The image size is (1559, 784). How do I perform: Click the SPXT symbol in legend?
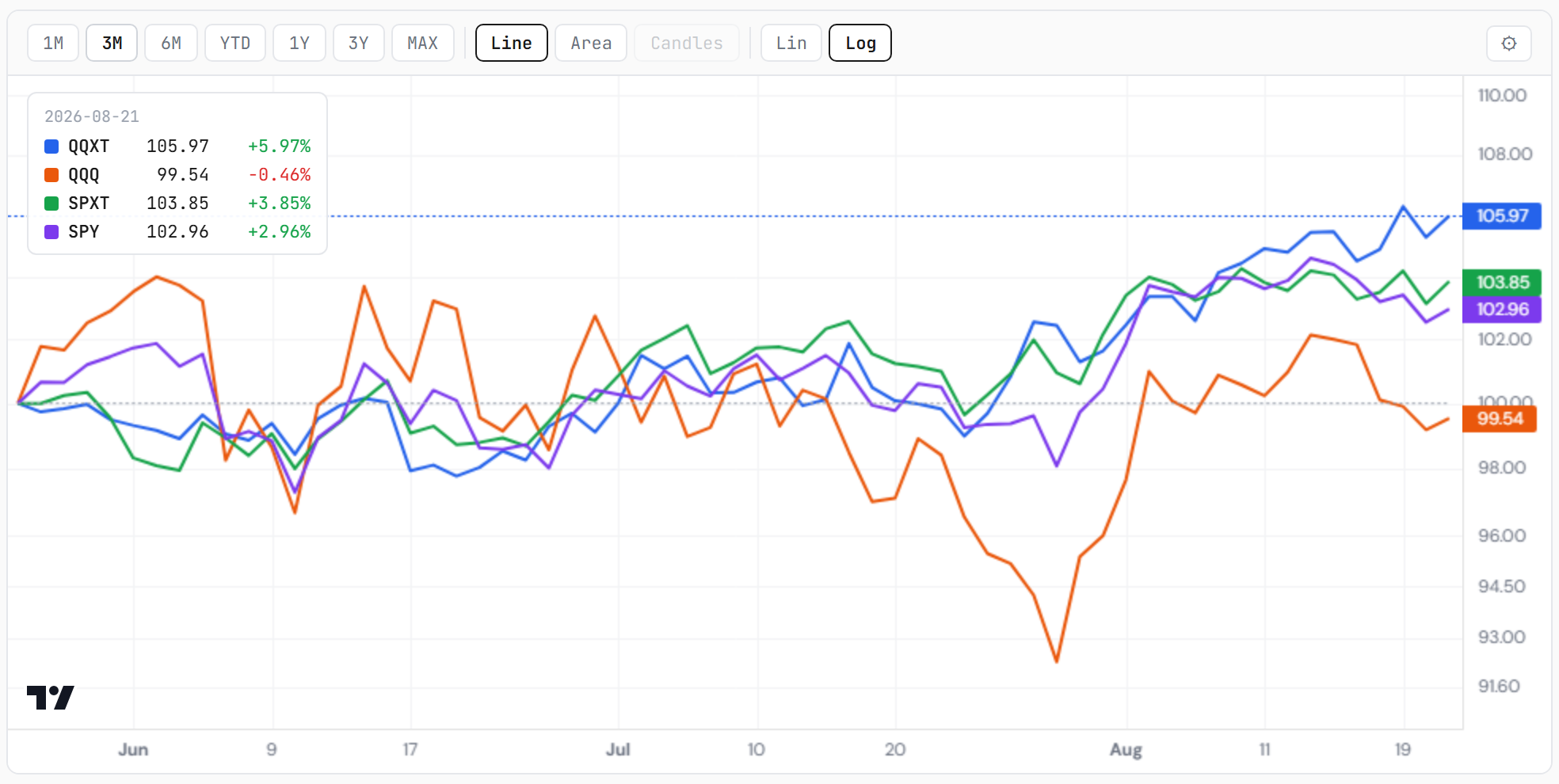tap(89, 204)
